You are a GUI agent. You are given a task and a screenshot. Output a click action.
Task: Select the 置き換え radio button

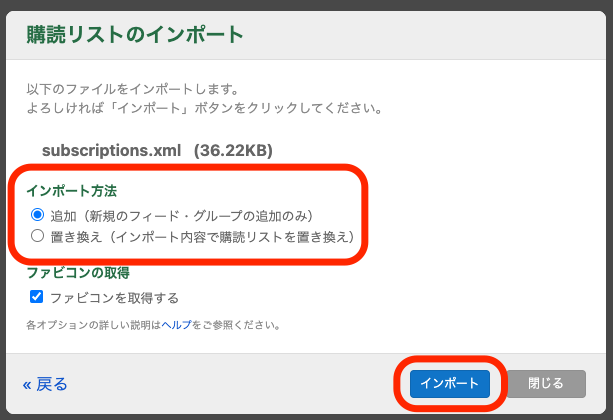37,236
